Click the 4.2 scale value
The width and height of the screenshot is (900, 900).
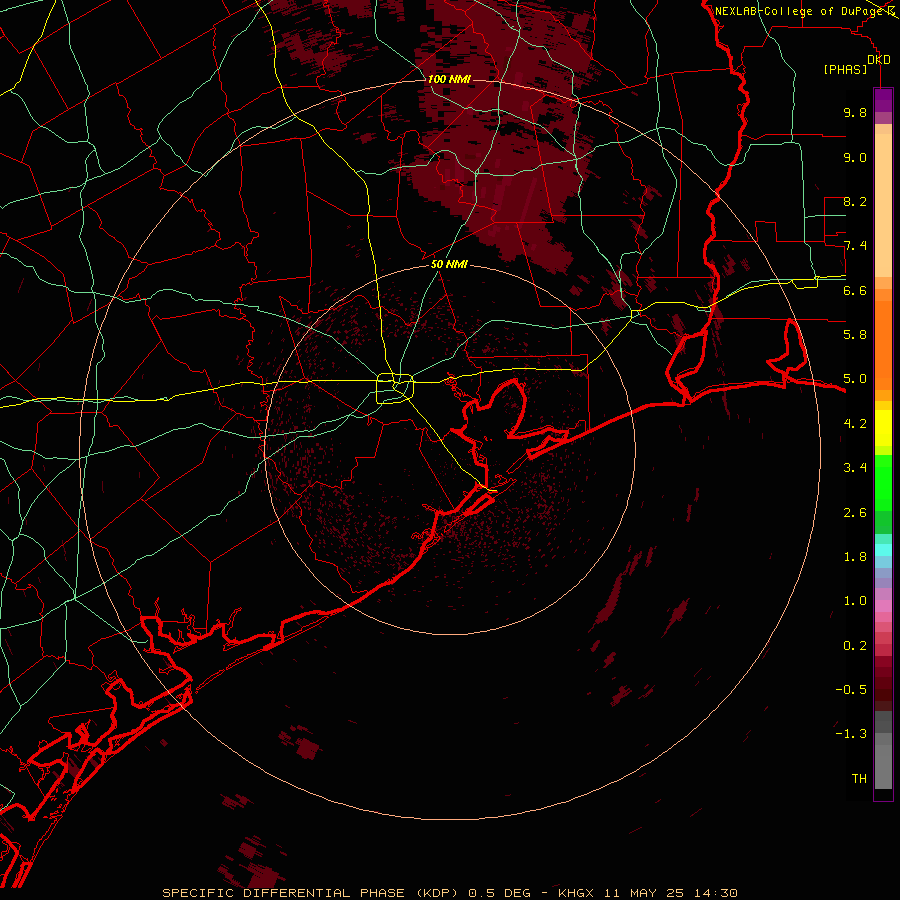(855, 424)
